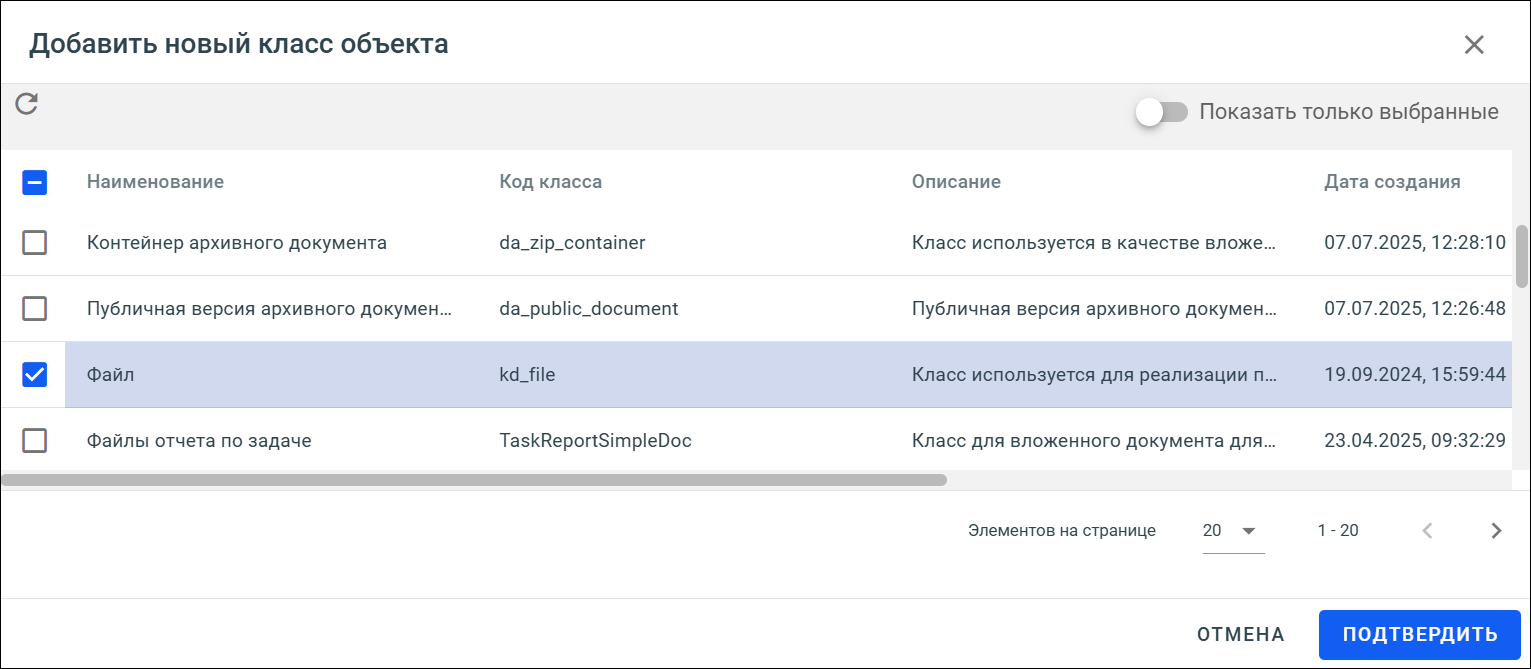Click the 'Дата создания' column header
The image size is (1531, 669).
[1392, 182]
